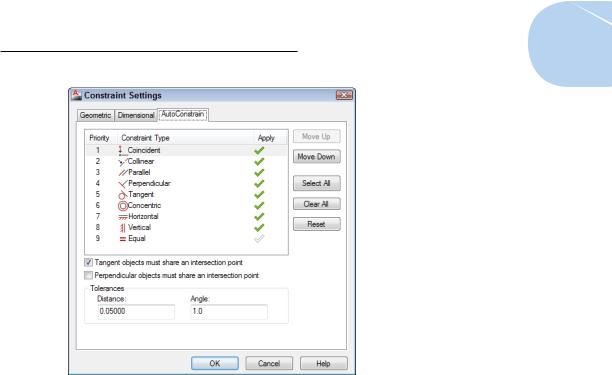Image resolution: width=612 pixels, height=375 pixels.
Task: Click priority number 9 in the list
Action: 98,238
